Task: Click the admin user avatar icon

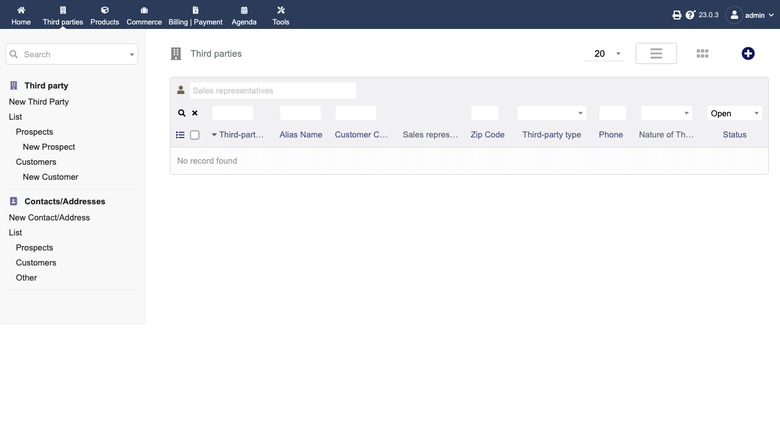Action: click(x=734, y=15)
